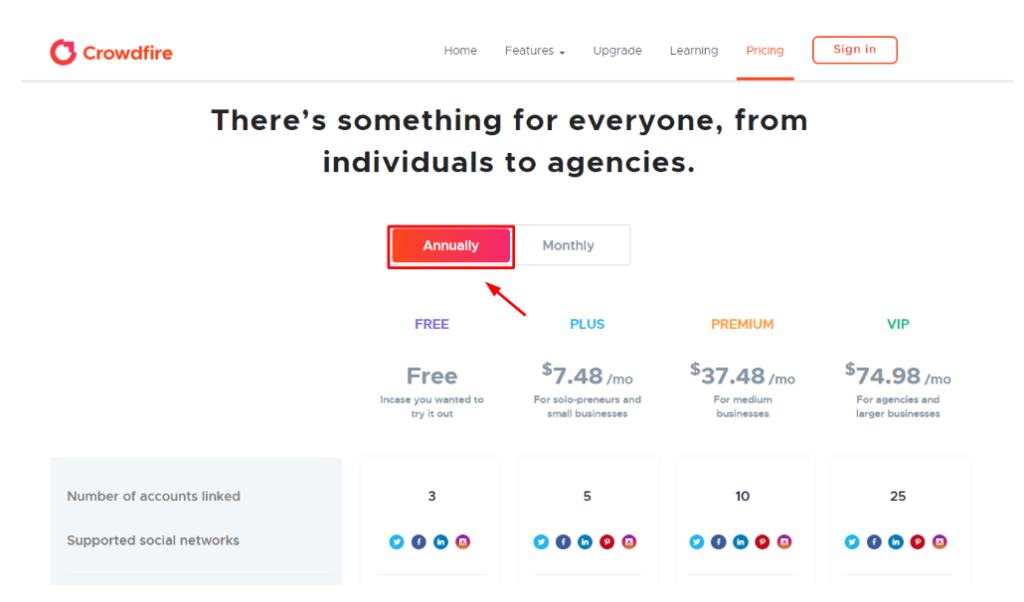
Task: Click the Twitter icon under the Free plan
Action: tap(396, 542)
